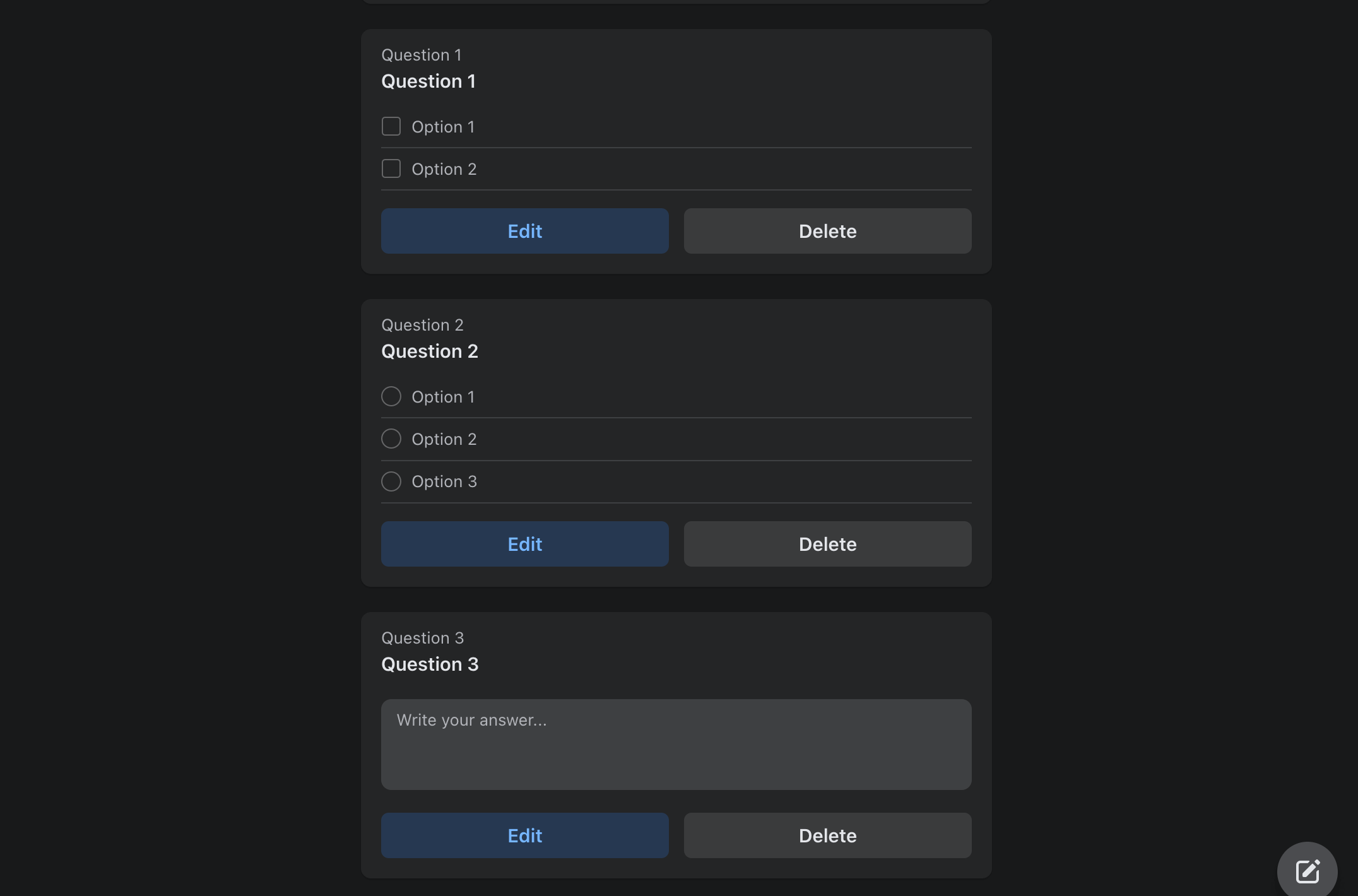Click 'Option 3' label text in Question 2
This screenshot has height=896, width=1358.
coord(444,481)
